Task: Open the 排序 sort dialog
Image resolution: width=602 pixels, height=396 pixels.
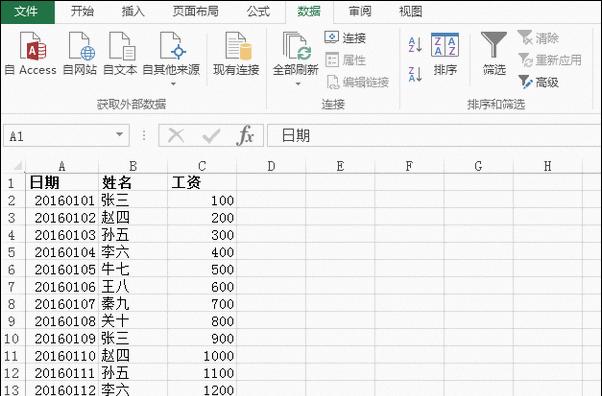Action: click(x=445, y=54)
